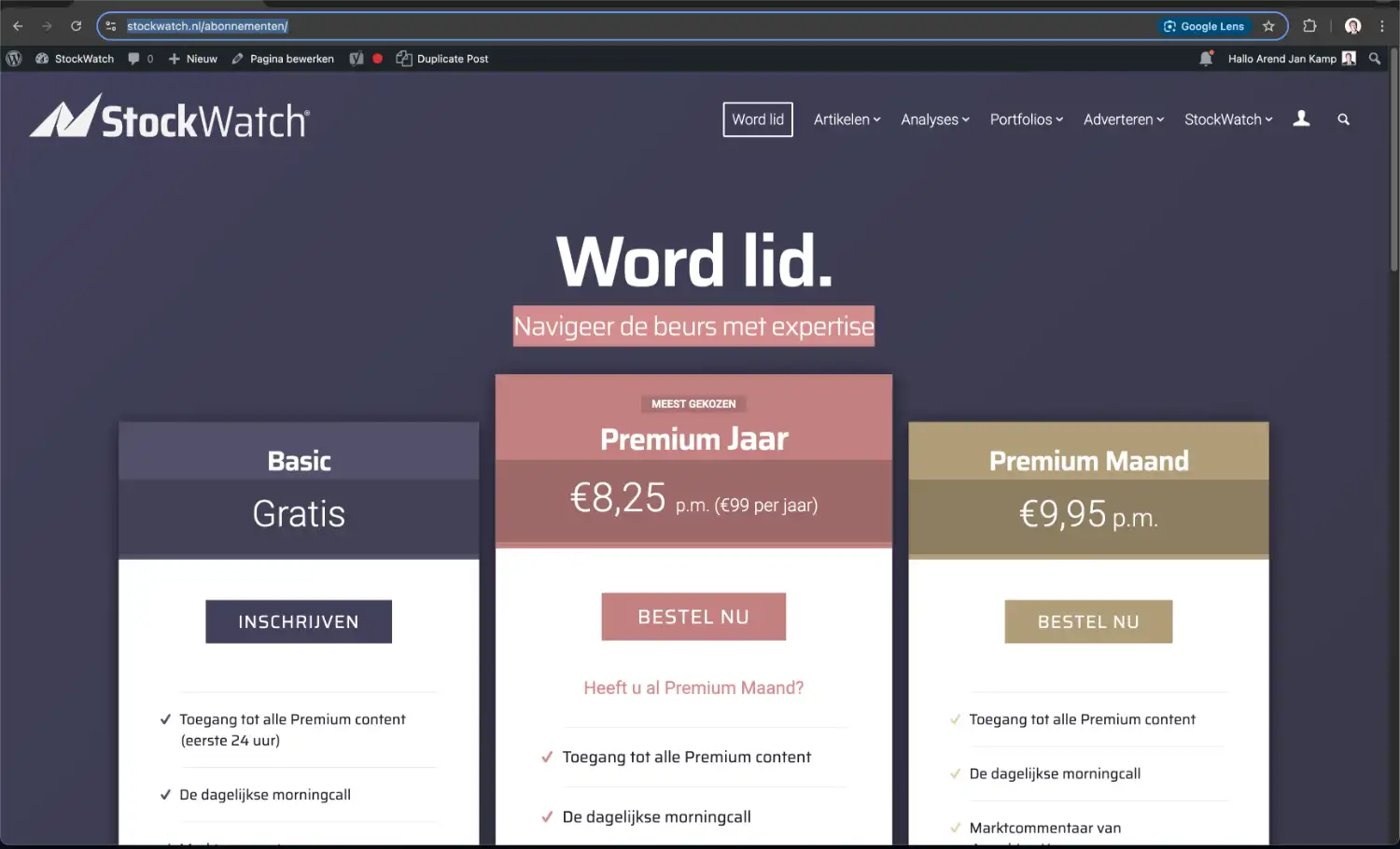Viewport: 1400px width, 849px height.
Task: Bookmark this page with the star icon
Action: tap(1268, 26)
